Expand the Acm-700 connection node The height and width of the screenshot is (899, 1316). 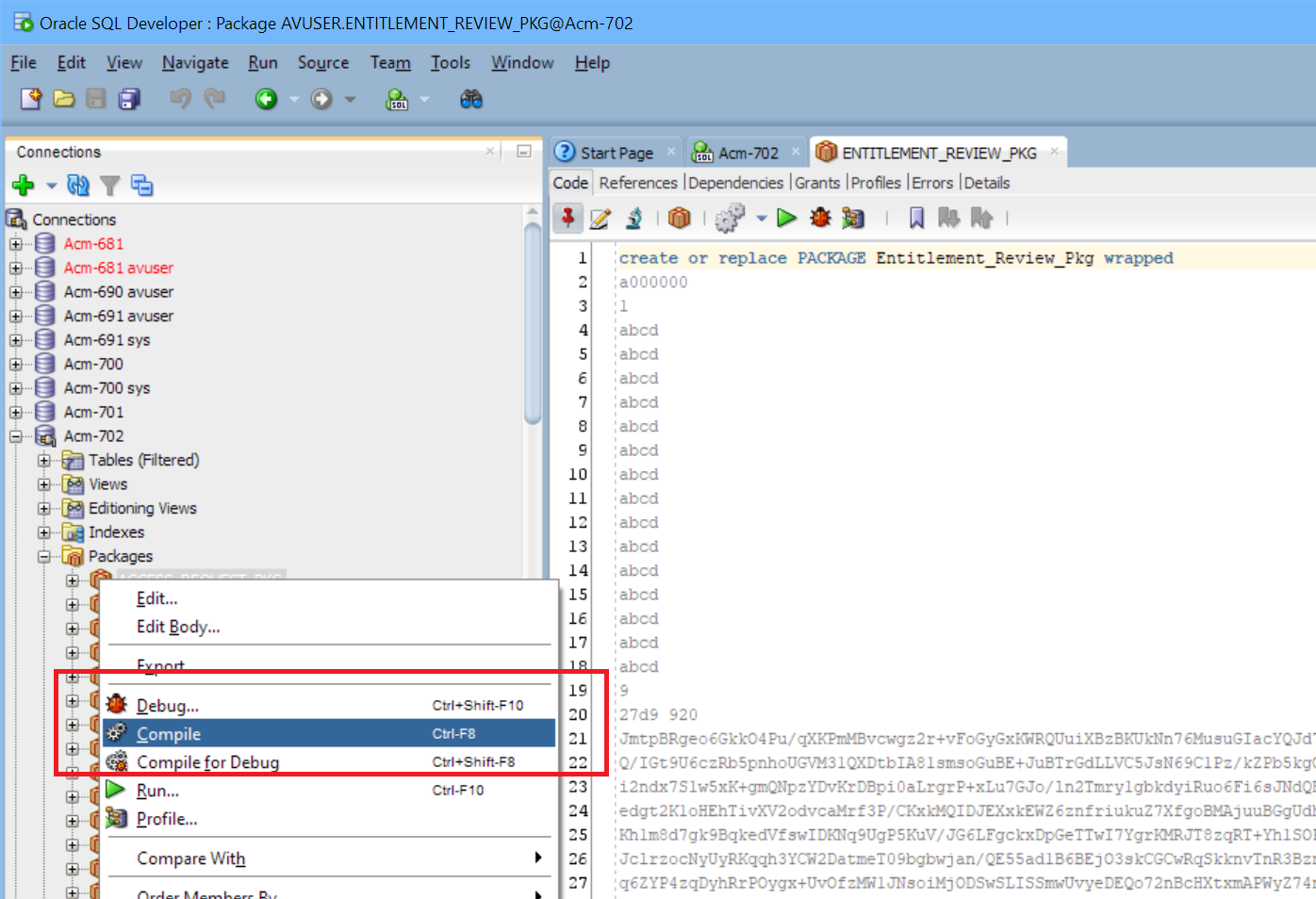pyautogui.click(x=16, y=363)
